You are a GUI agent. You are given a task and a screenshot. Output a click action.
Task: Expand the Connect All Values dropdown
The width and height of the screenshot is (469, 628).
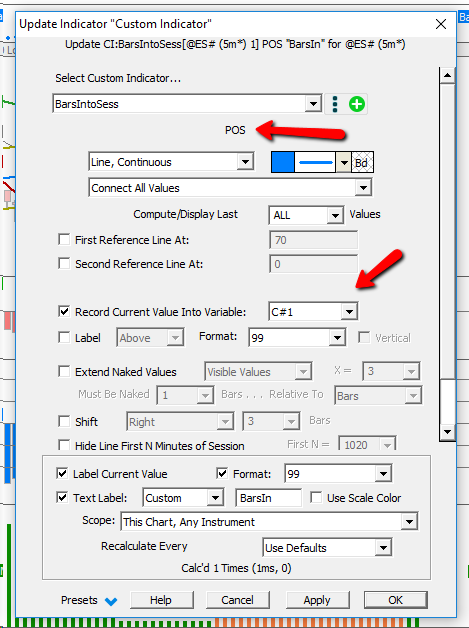(363, 188)
